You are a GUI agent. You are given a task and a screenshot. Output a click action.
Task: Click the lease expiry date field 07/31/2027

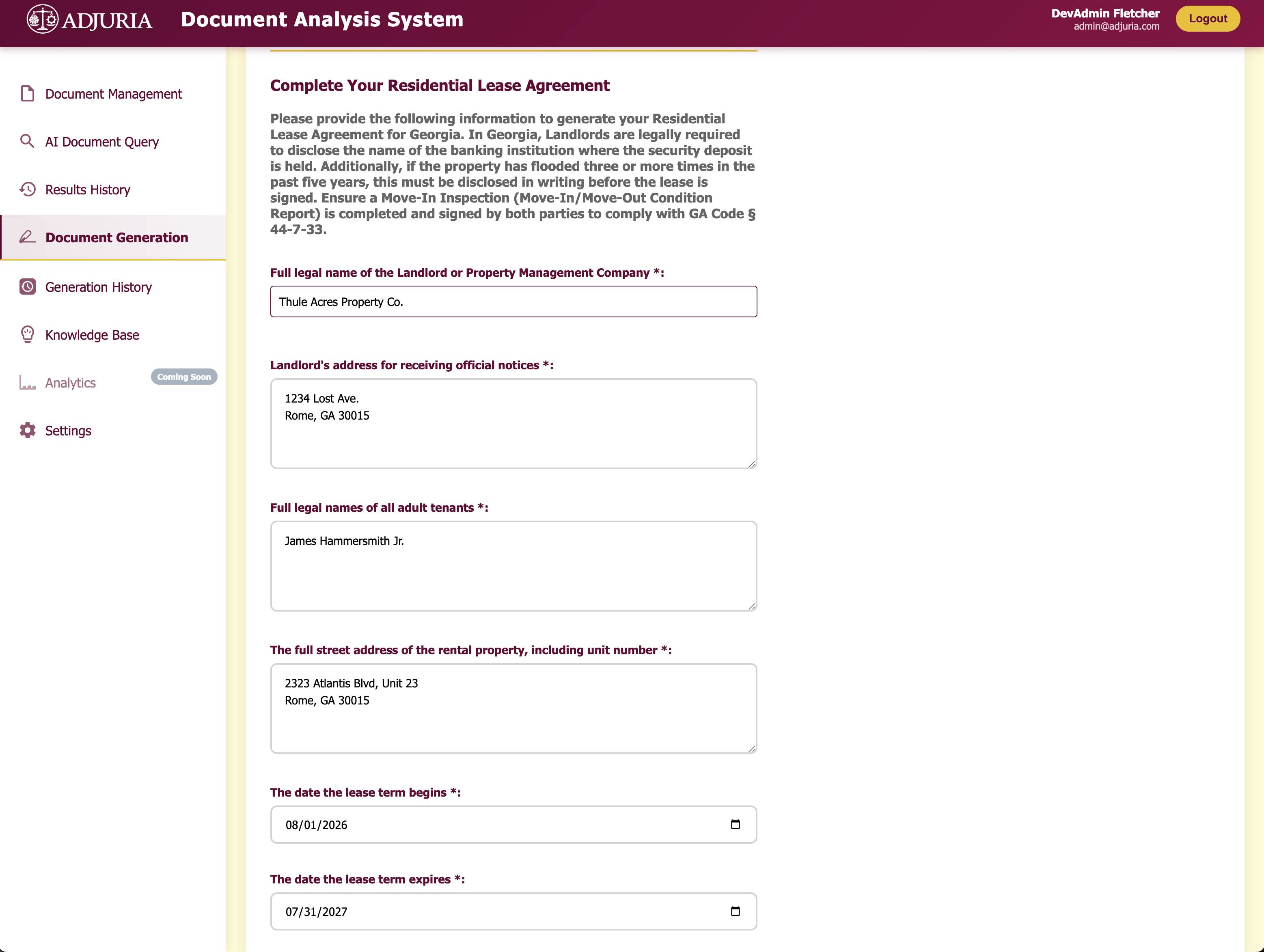point(513,911)
